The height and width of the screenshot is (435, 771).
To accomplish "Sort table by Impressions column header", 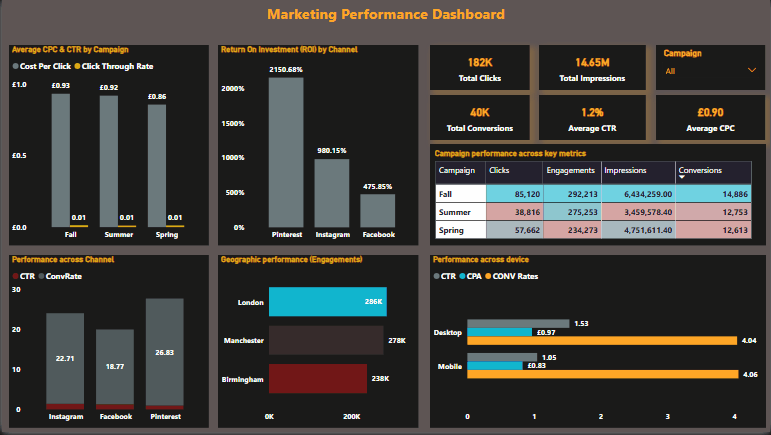I will 638,173.
